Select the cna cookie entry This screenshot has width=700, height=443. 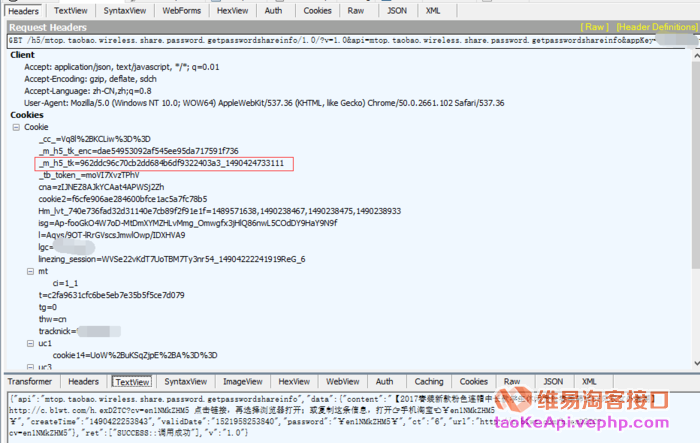point(101,188)
